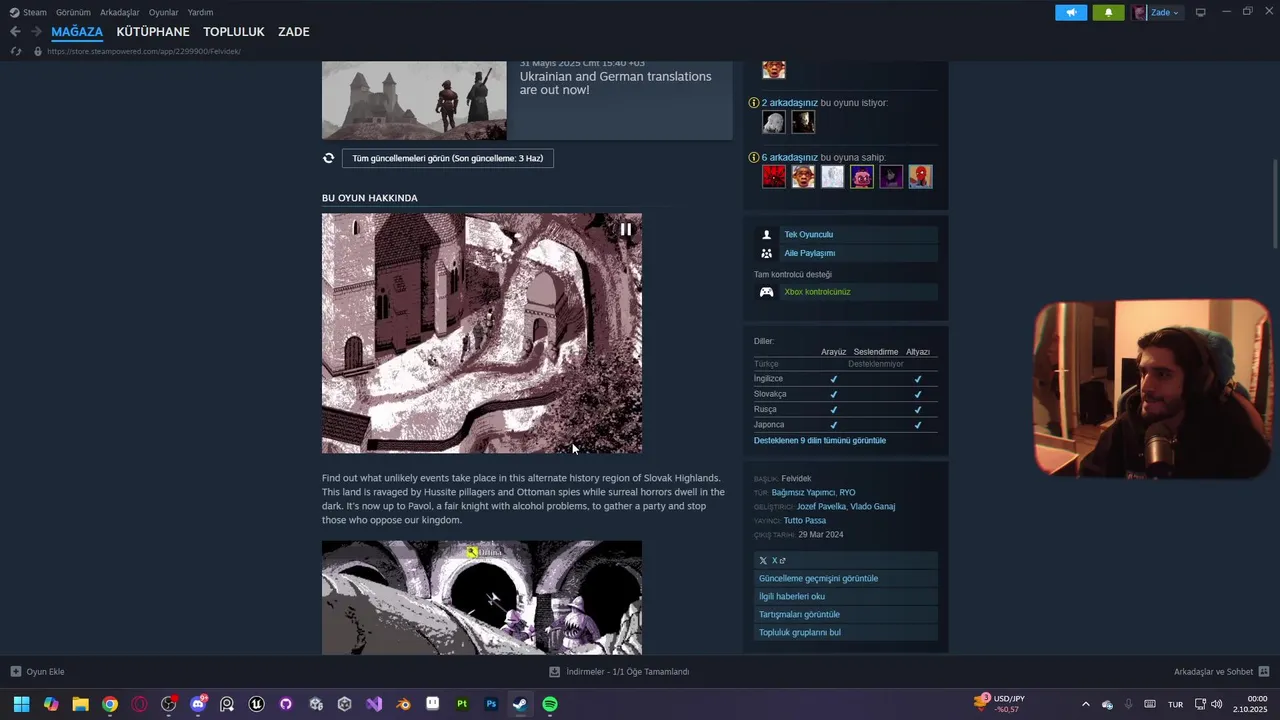Open the USD/JPY taskbar widget

point(999,704)
